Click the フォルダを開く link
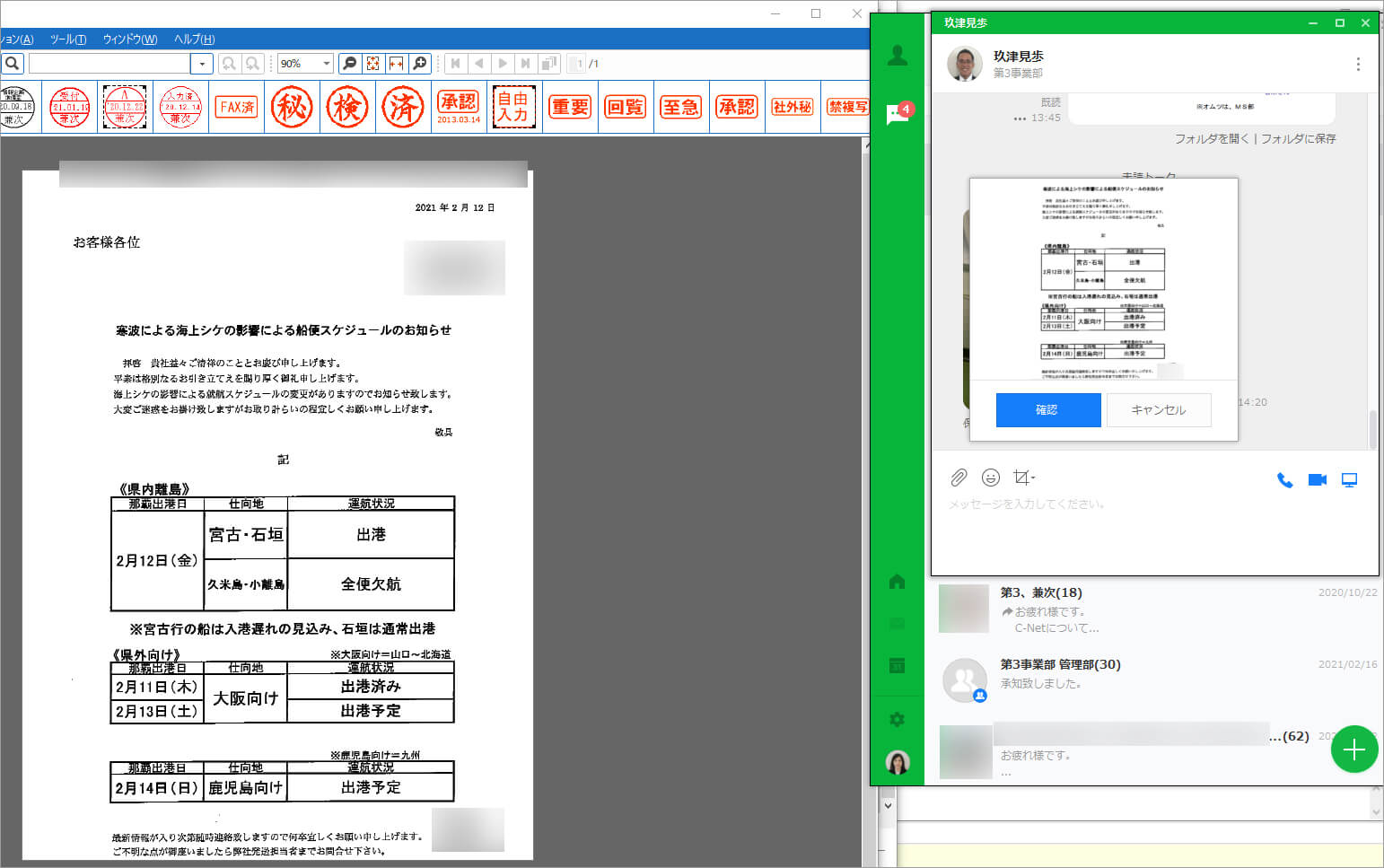This screenshot has width=1384, height=868. point(1211,139)
